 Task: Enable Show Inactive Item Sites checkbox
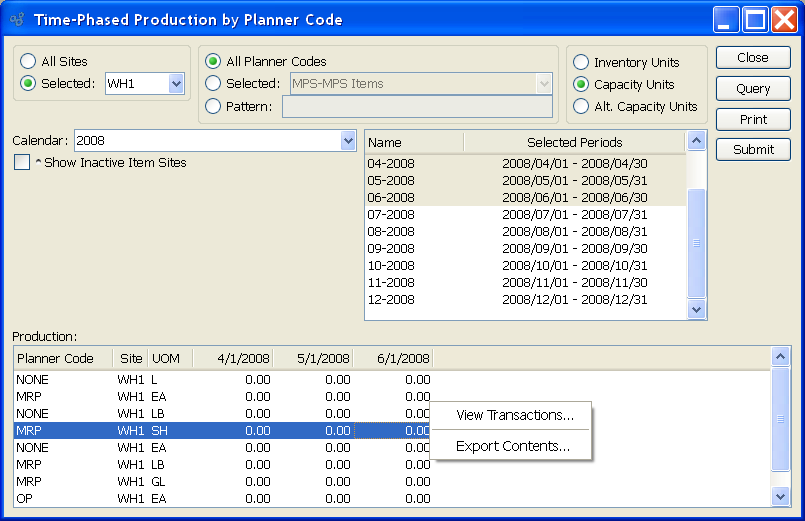click(22, 162)
